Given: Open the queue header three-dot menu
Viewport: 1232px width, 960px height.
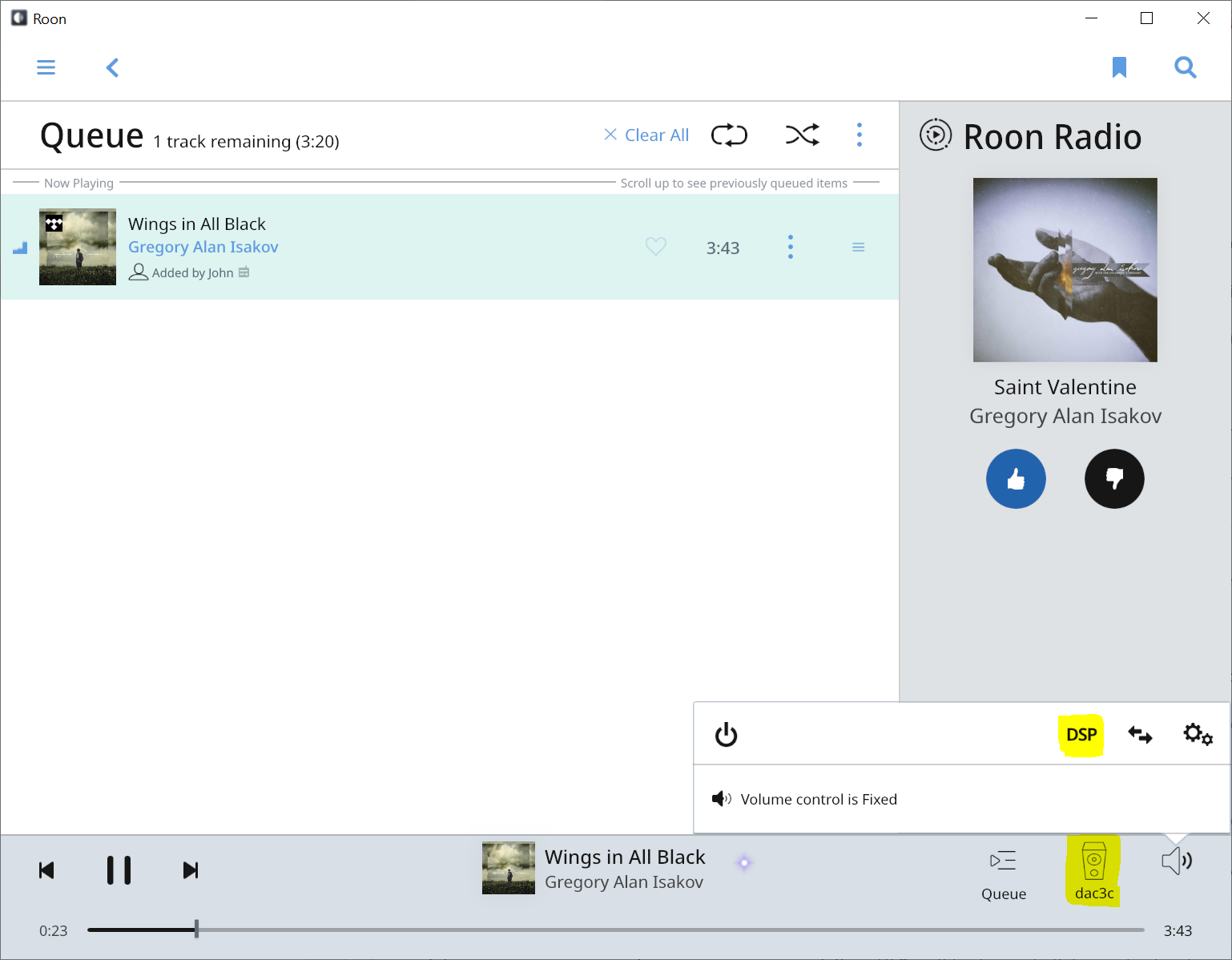Looking at the screenshot, I should (860, 135).
